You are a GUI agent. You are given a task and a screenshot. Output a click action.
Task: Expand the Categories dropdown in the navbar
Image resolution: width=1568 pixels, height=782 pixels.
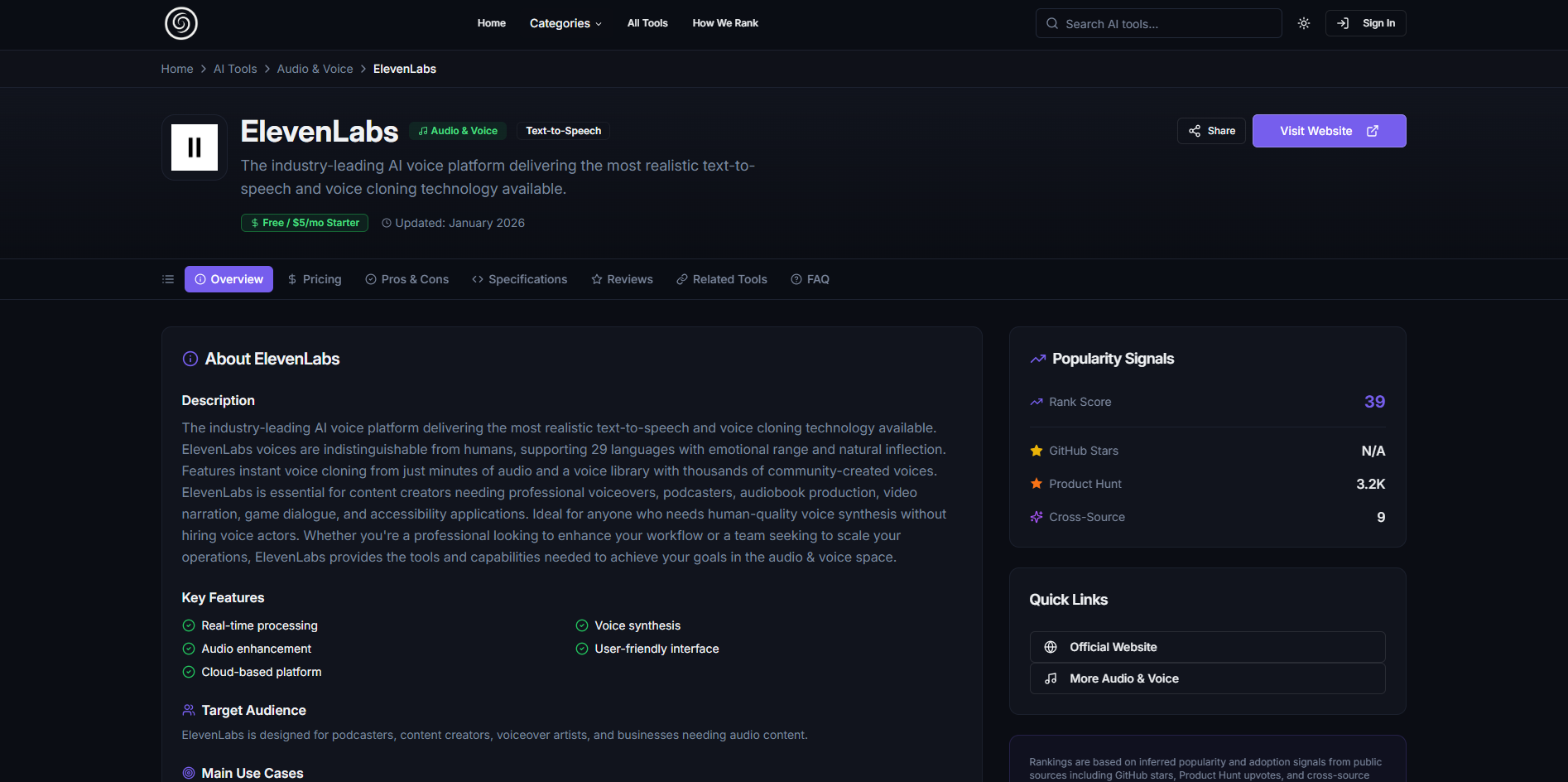tap(565, 23)
